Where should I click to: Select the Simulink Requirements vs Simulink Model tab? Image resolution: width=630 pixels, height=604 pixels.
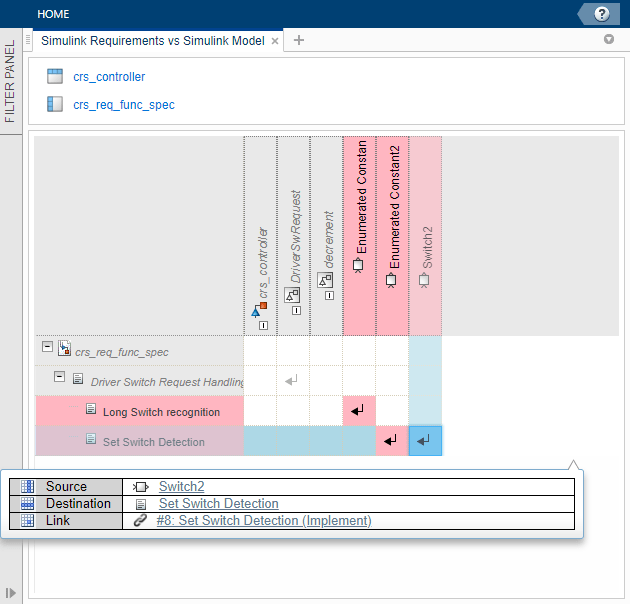click(153, 41)
